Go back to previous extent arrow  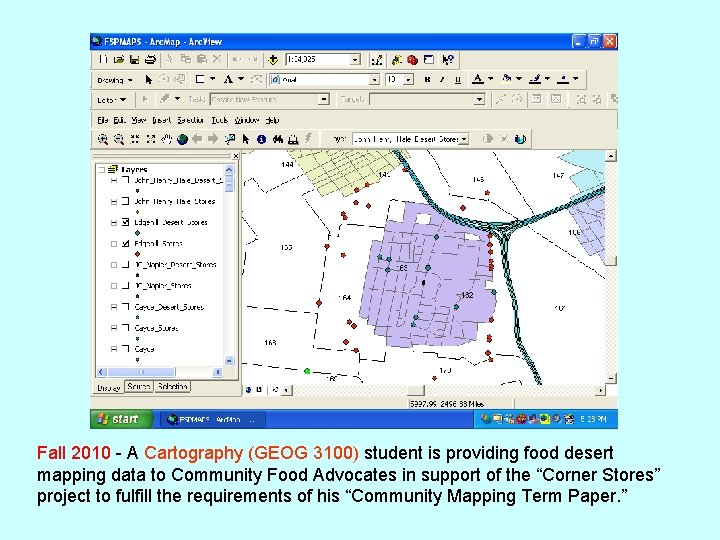tap(197, 139)
